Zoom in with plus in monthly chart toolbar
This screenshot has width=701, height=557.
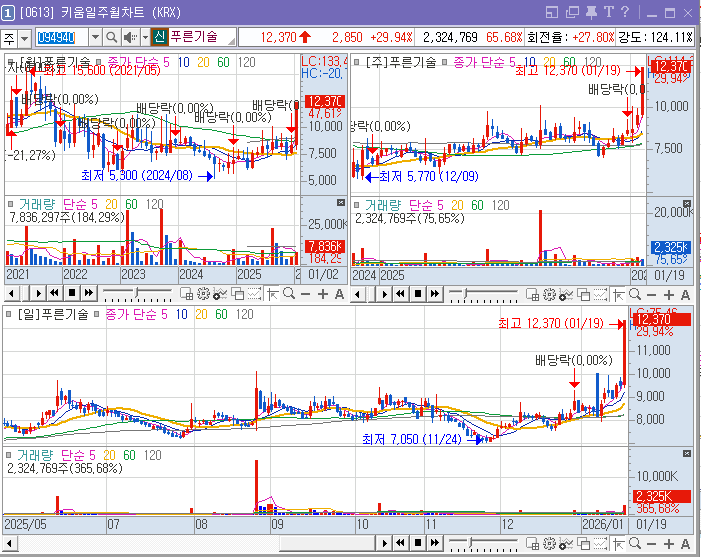tap(322, 294)
